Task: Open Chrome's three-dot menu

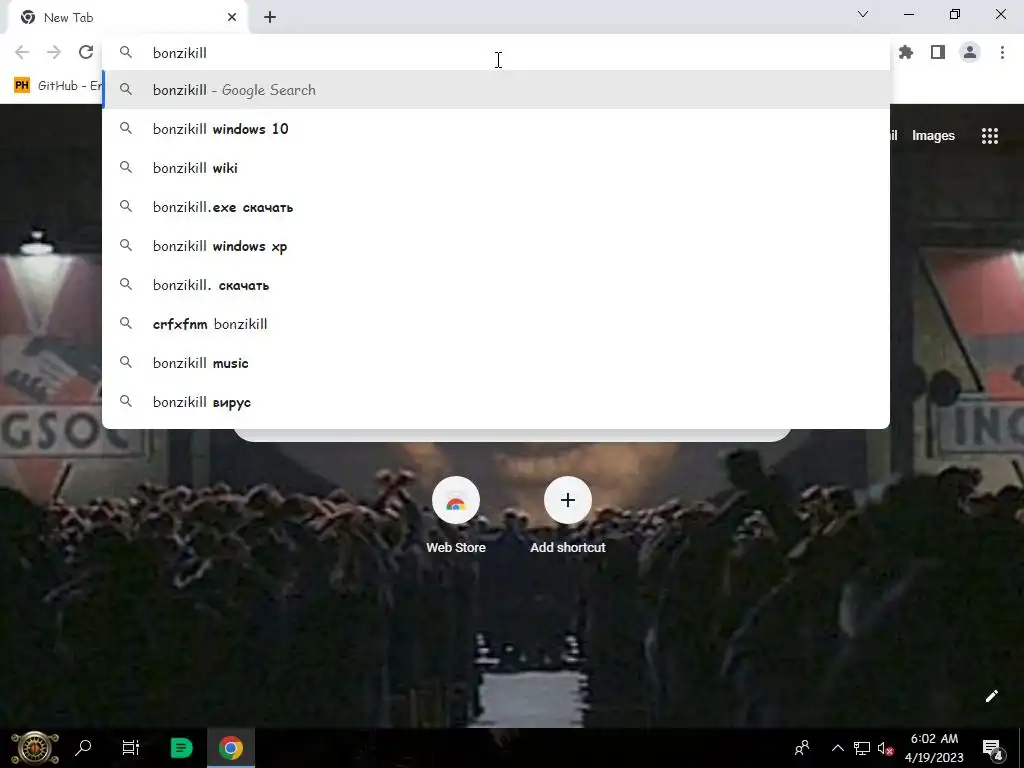Action: click(1002, 52)
